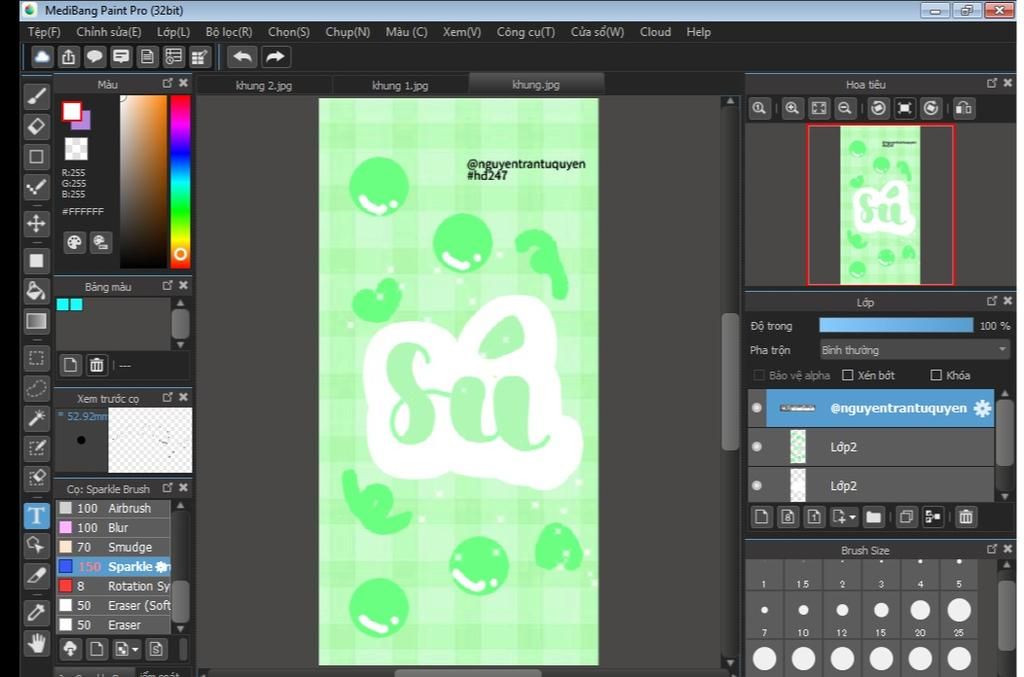
Task: Click the Redo arrow button
Action: pyautogui.click(x=276, y=57)
